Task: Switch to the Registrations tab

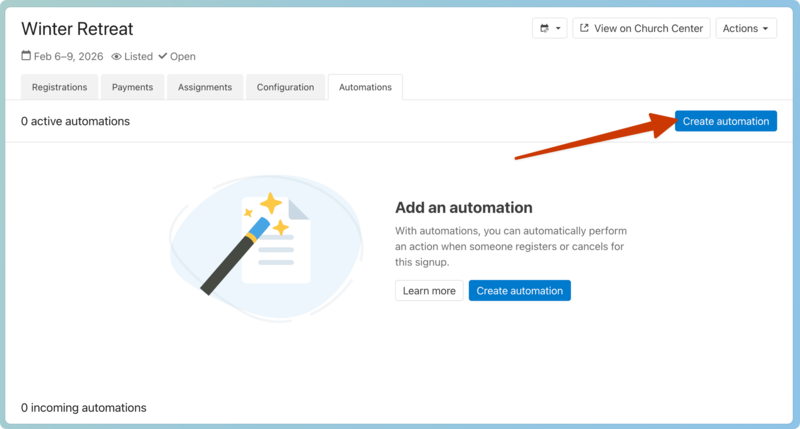Action: 59,87
